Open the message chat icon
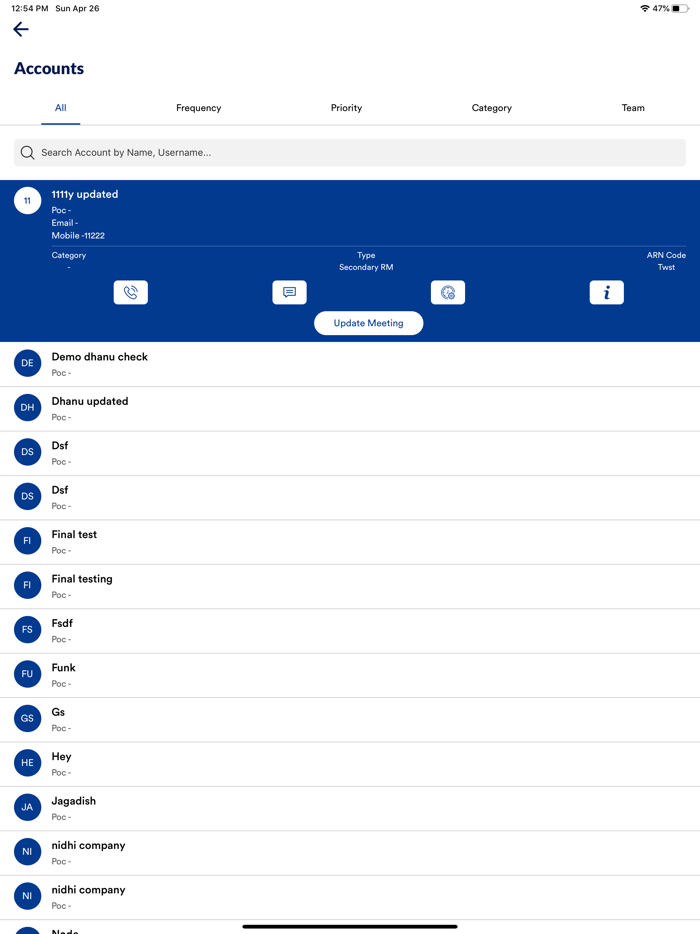Image resolution: width=700 pixels, height=934 pixels. tap(290, 292)
